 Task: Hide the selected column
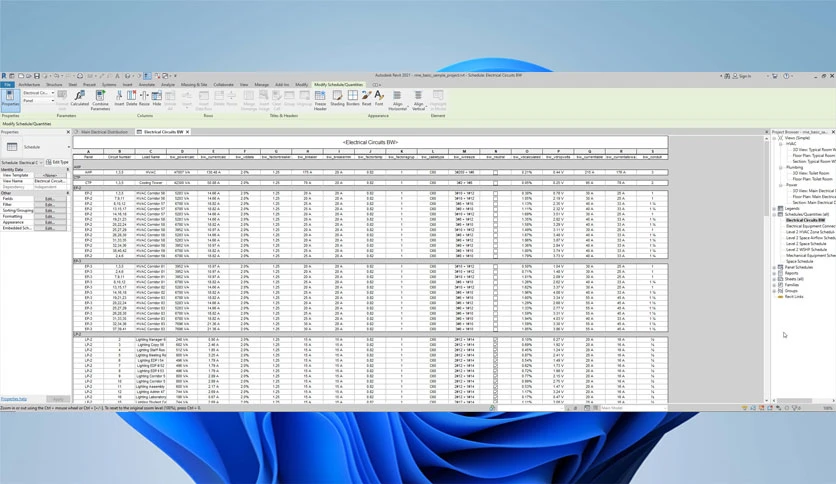pos(156,99)
